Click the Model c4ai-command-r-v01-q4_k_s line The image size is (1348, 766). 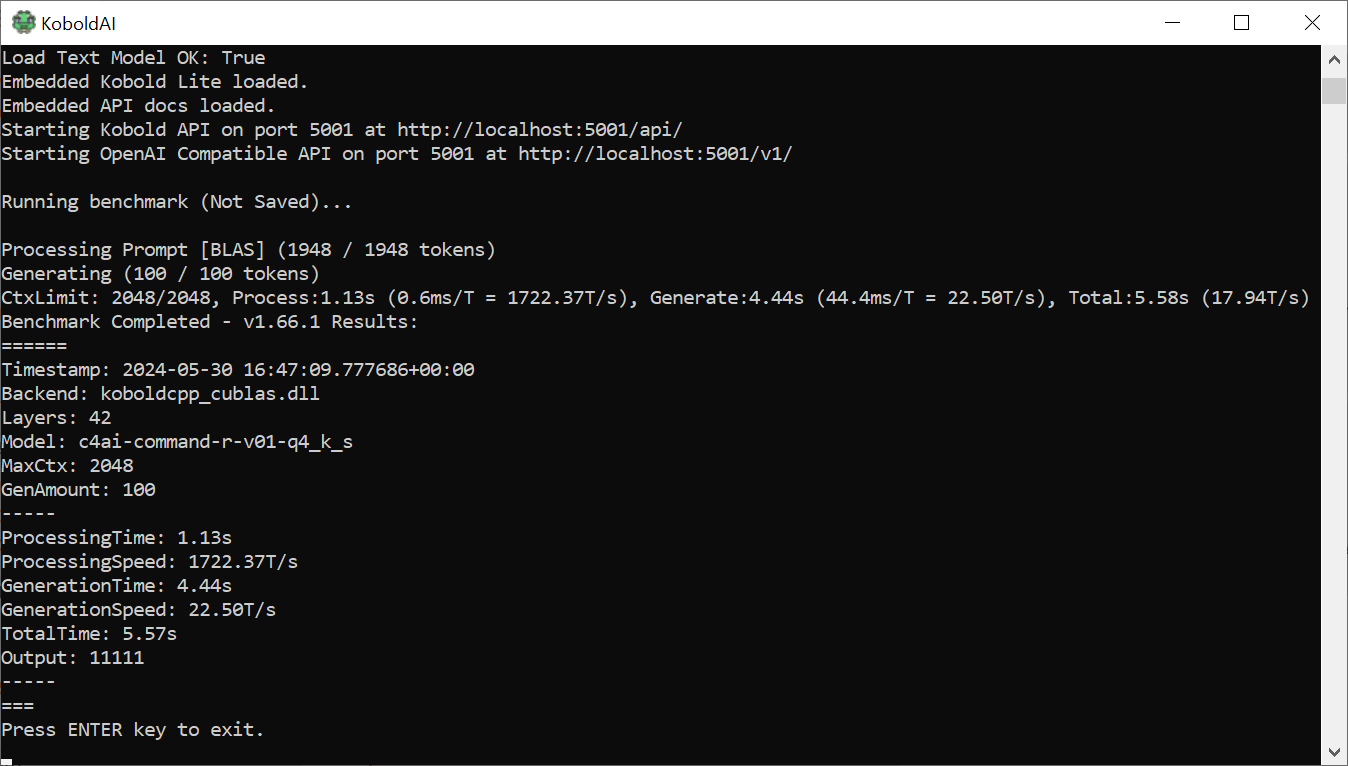[177, 442]
